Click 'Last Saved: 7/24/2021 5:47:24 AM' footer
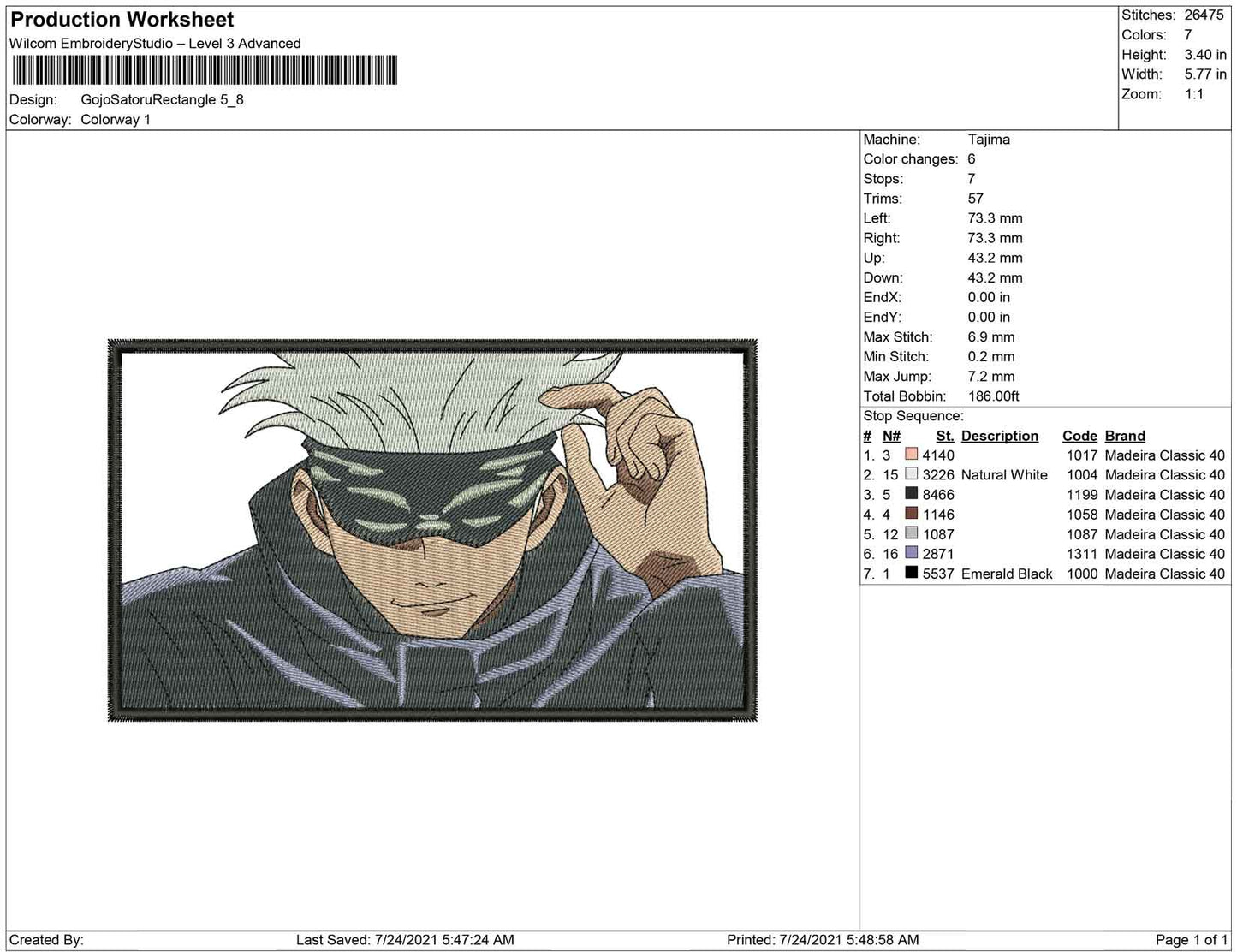1237x952 pixels. [405, 939]
